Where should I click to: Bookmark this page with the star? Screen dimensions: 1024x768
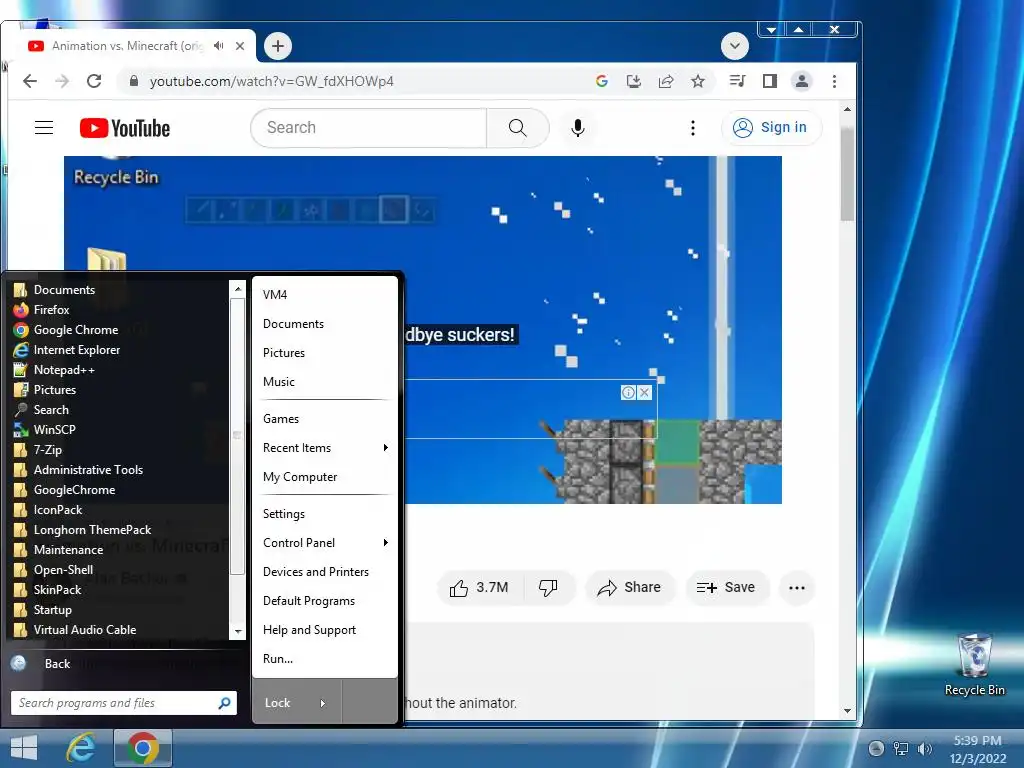(x=698, y=81)
